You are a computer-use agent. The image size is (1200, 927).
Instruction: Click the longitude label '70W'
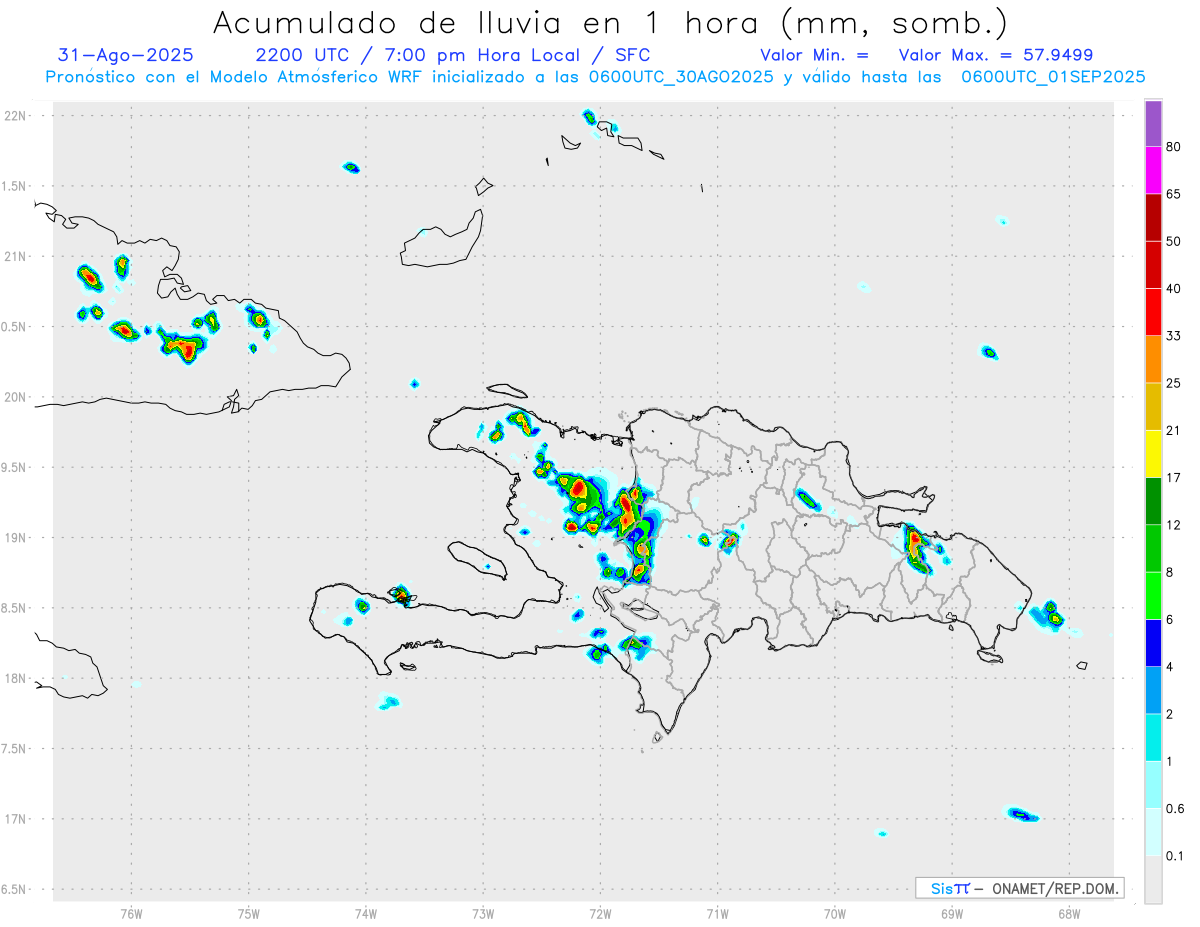835,912
